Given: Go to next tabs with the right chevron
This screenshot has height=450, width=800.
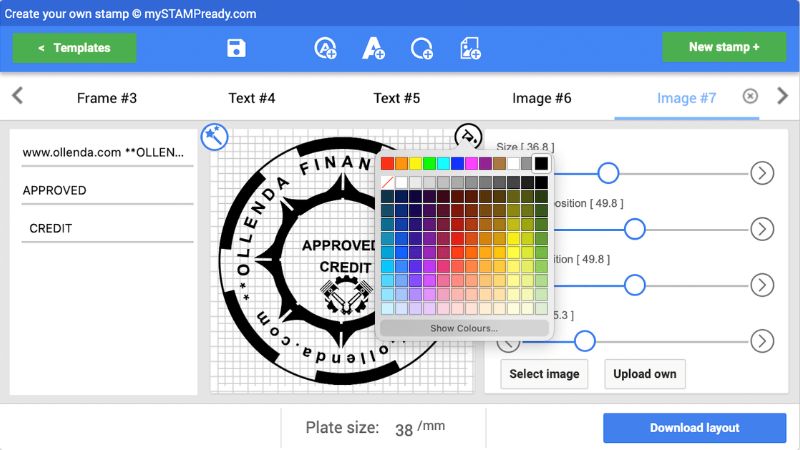Looking at the screenshot, I should 782,95.
